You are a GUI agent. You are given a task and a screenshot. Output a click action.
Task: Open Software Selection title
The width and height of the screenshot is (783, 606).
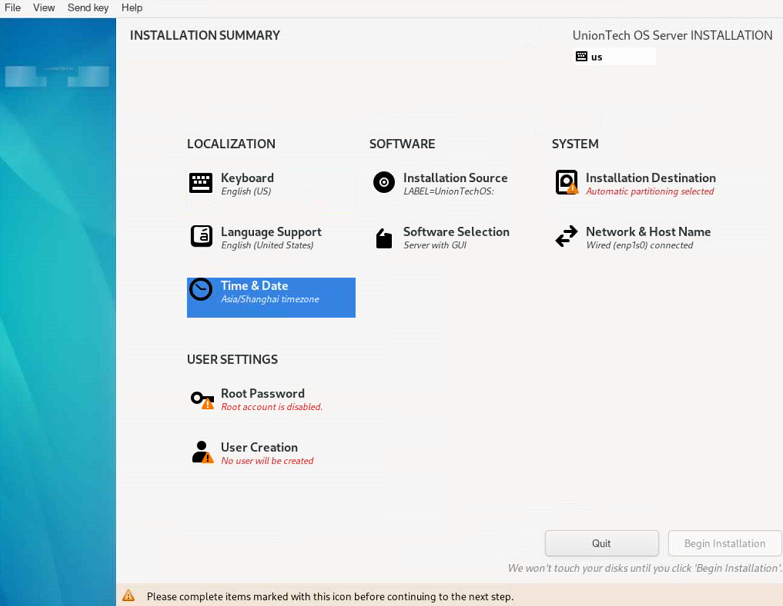pos(456,232)
